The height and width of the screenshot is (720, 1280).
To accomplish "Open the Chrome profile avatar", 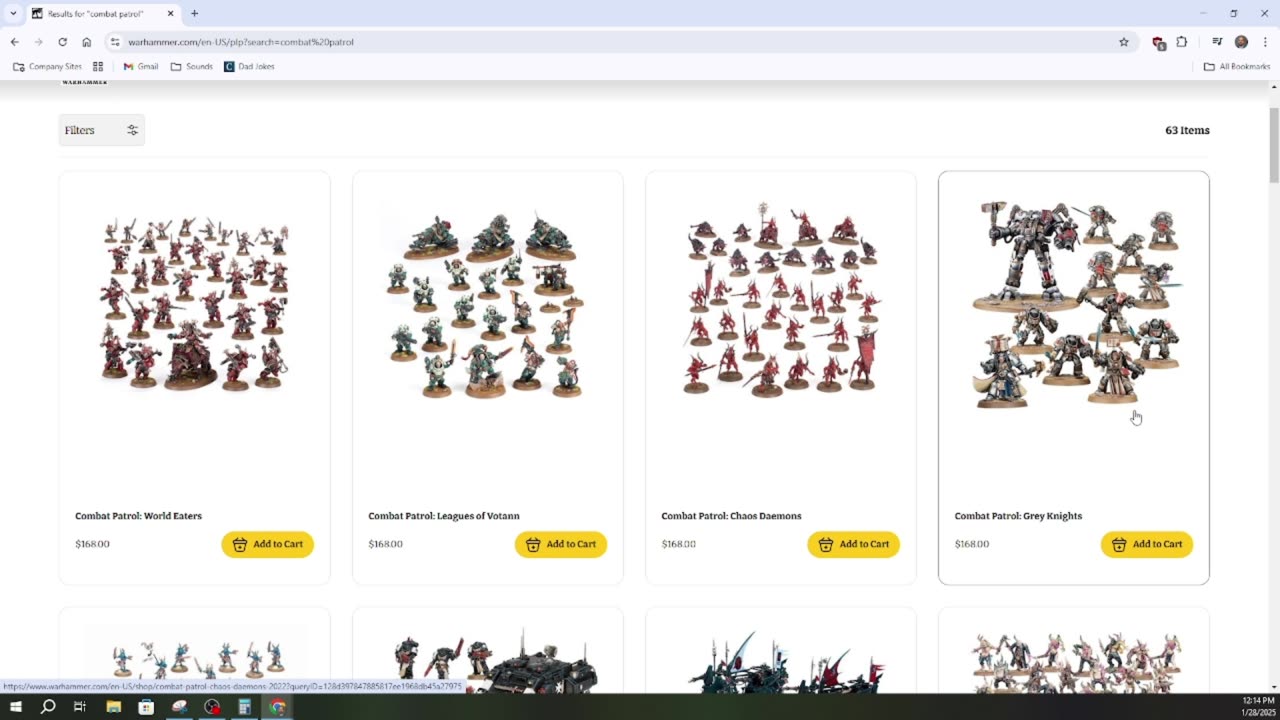I will pos(1241,42).
